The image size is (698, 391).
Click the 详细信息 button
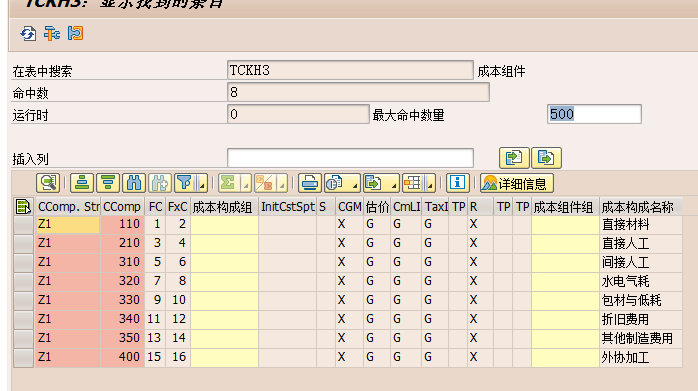pos(517,183)
